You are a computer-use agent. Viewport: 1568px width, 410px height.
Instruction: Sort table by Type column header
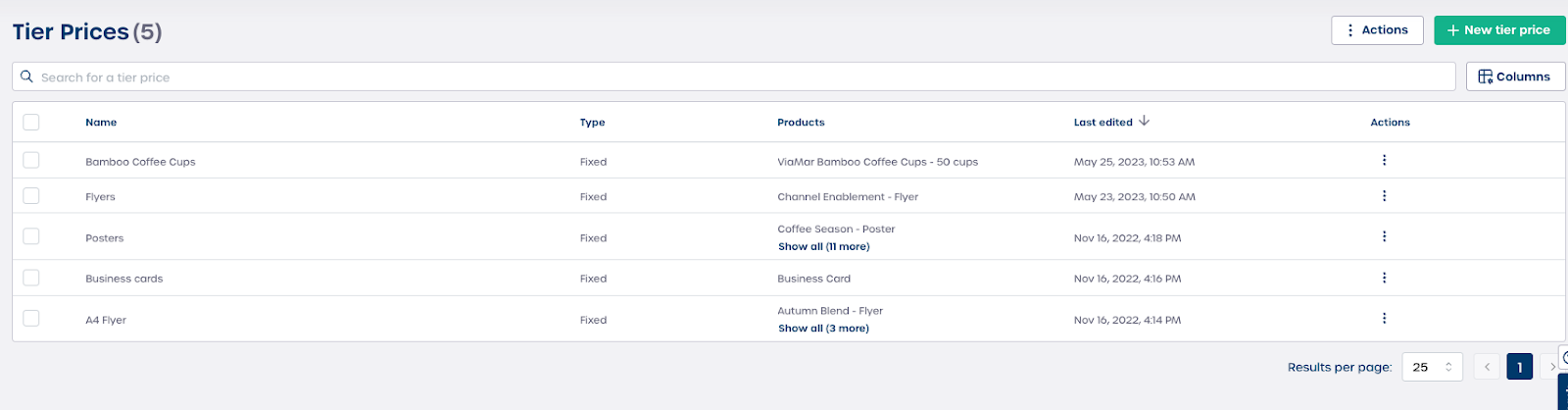(592, 123)
